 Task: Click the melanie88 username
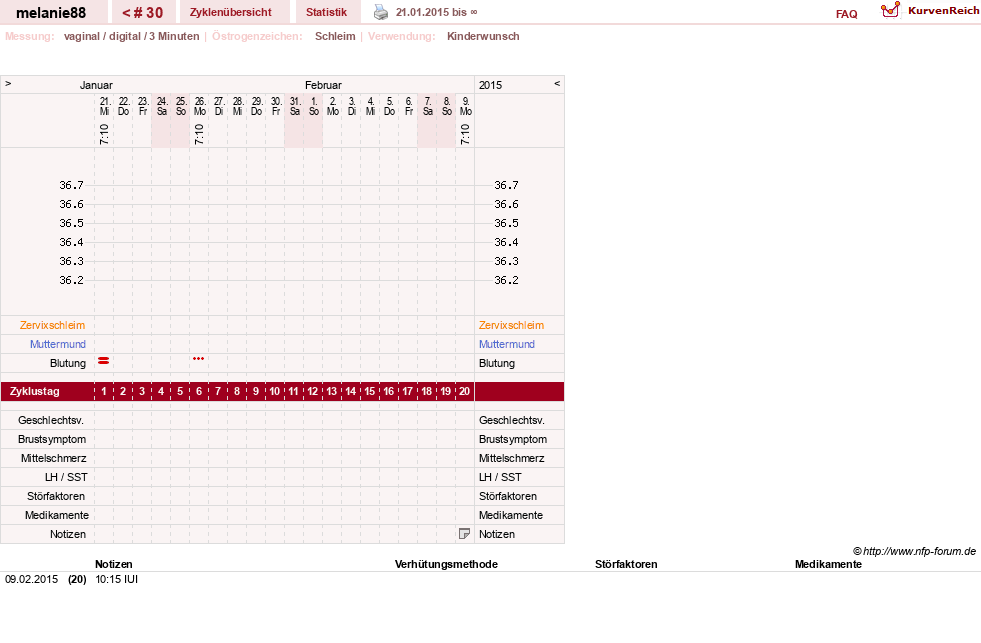pyautogui.click(x=51, y=13)
